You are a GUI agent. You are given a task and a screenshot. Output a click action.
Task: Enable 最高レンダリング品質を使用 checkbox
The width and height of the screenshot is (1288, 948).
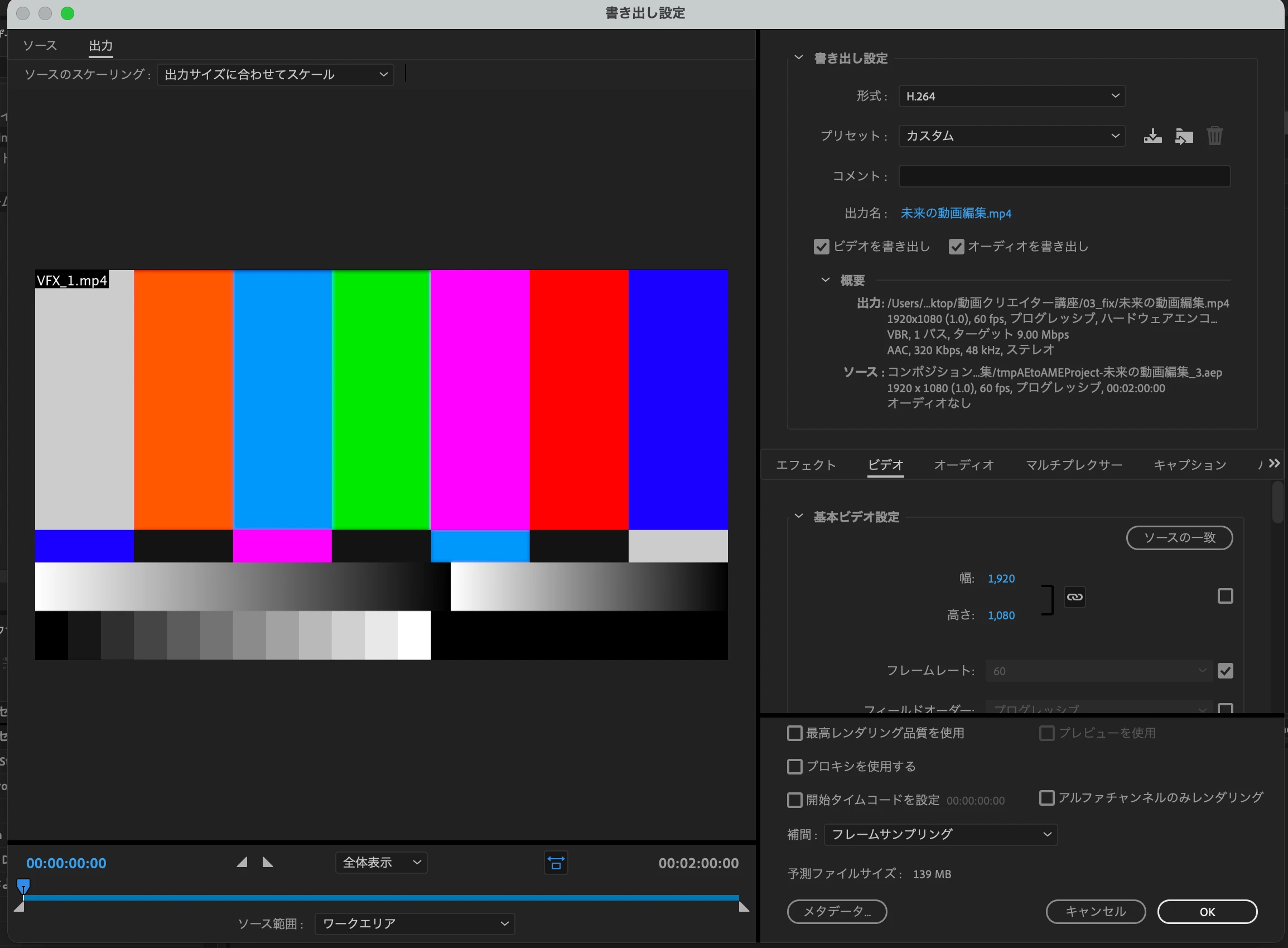[x=794, y=733]
